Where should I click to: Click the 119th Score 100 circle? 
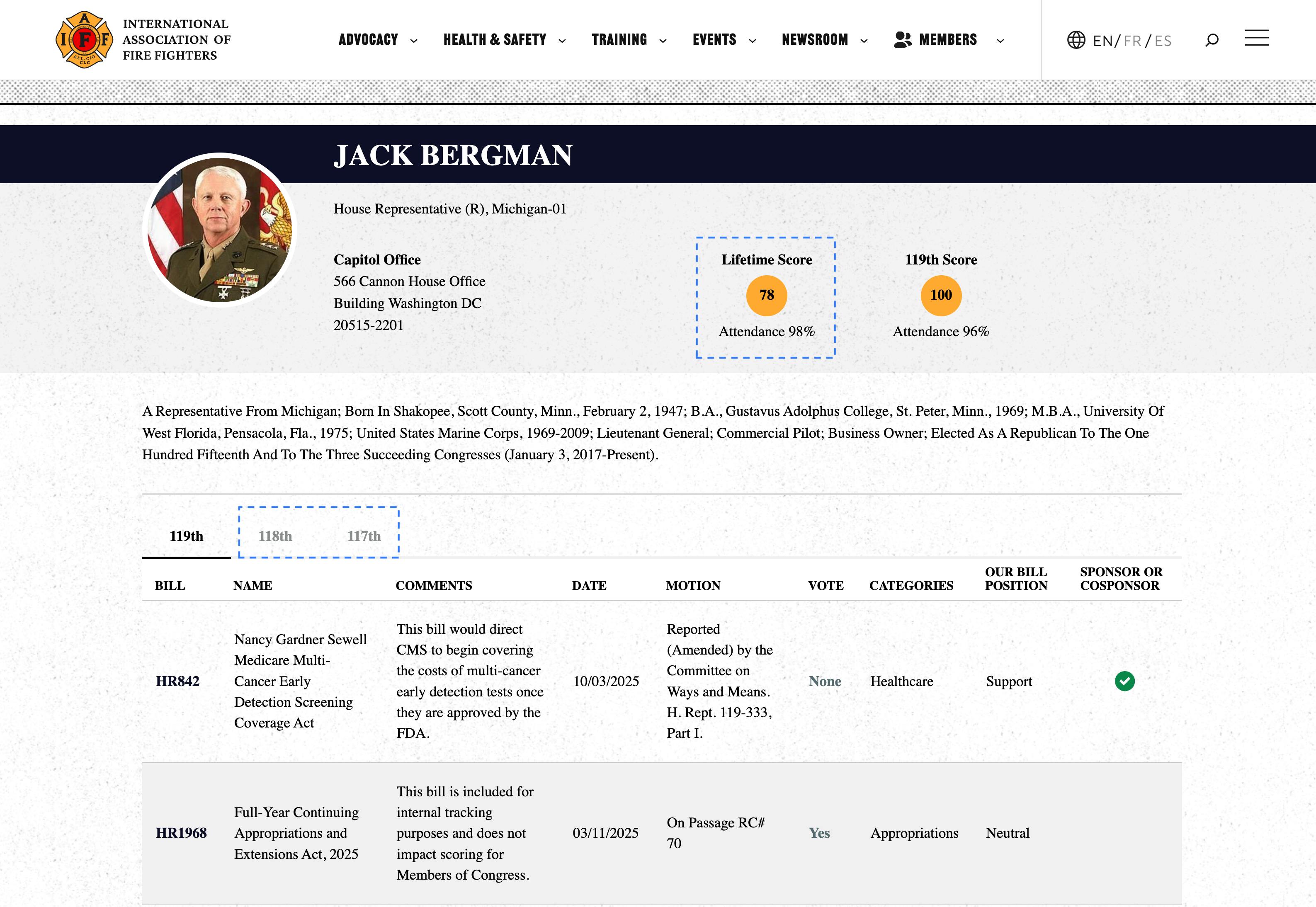(940, 296)
